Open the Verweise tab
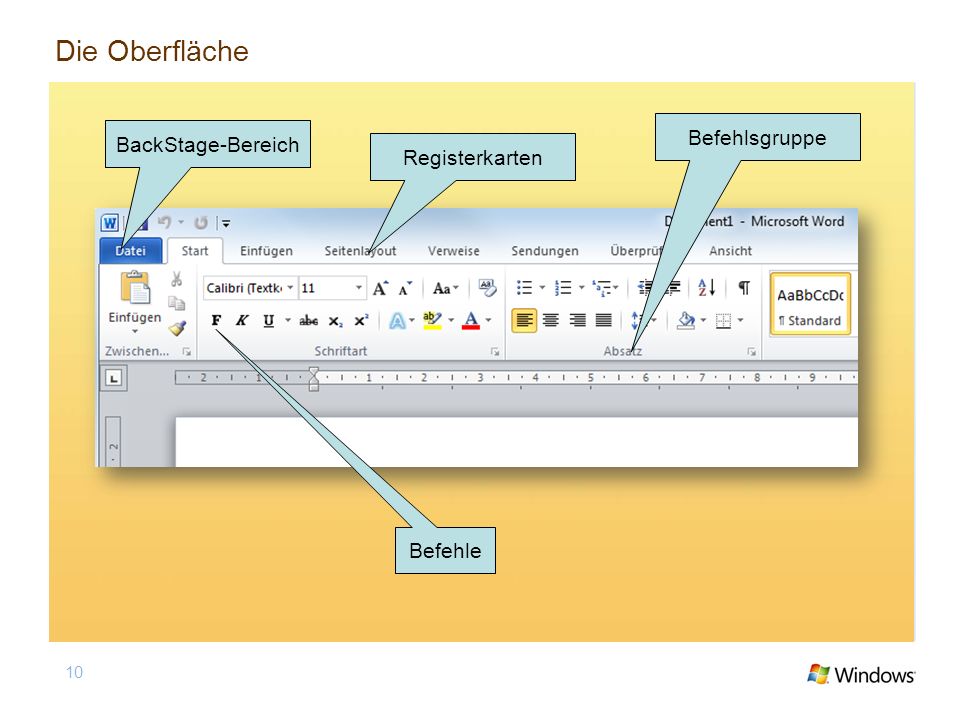 pyautogui.click(x=454, y=251)
